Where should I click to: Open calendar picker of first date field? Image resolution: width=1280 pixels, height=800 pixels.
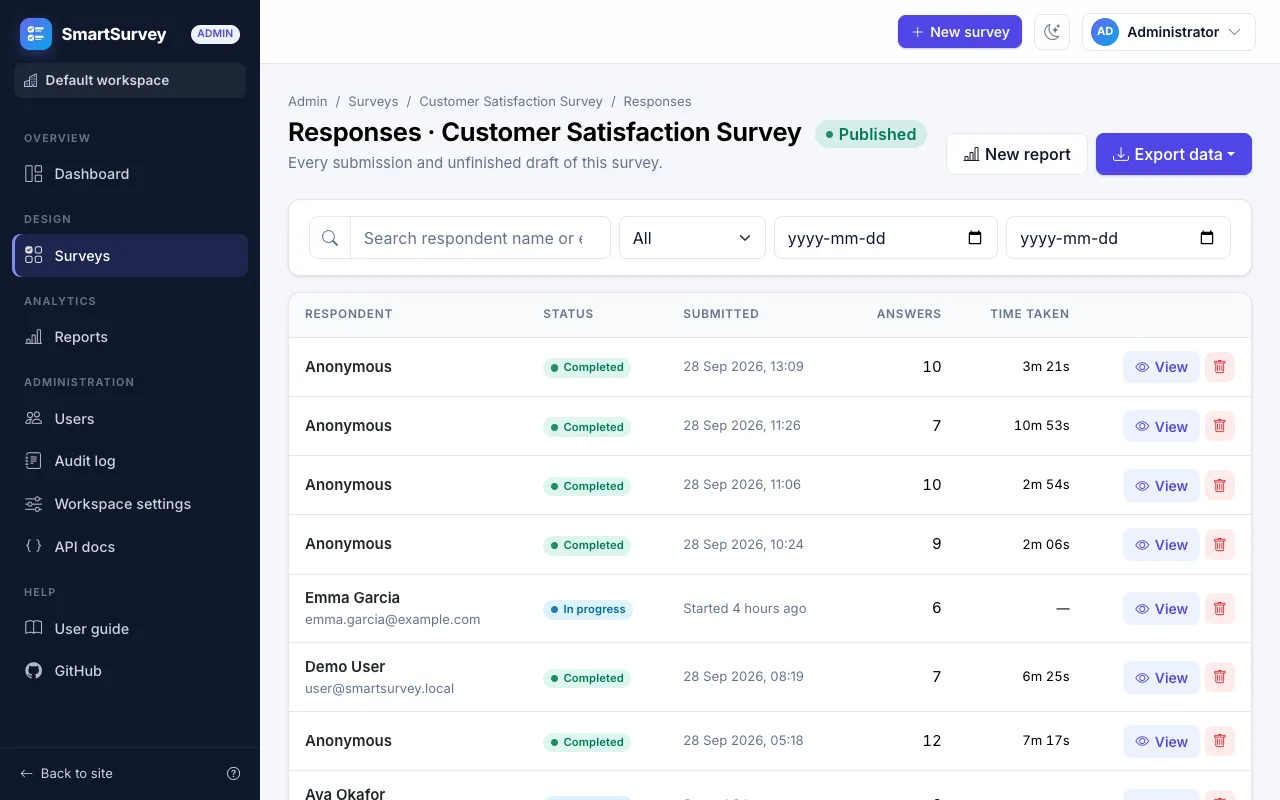tap(975, 238)
